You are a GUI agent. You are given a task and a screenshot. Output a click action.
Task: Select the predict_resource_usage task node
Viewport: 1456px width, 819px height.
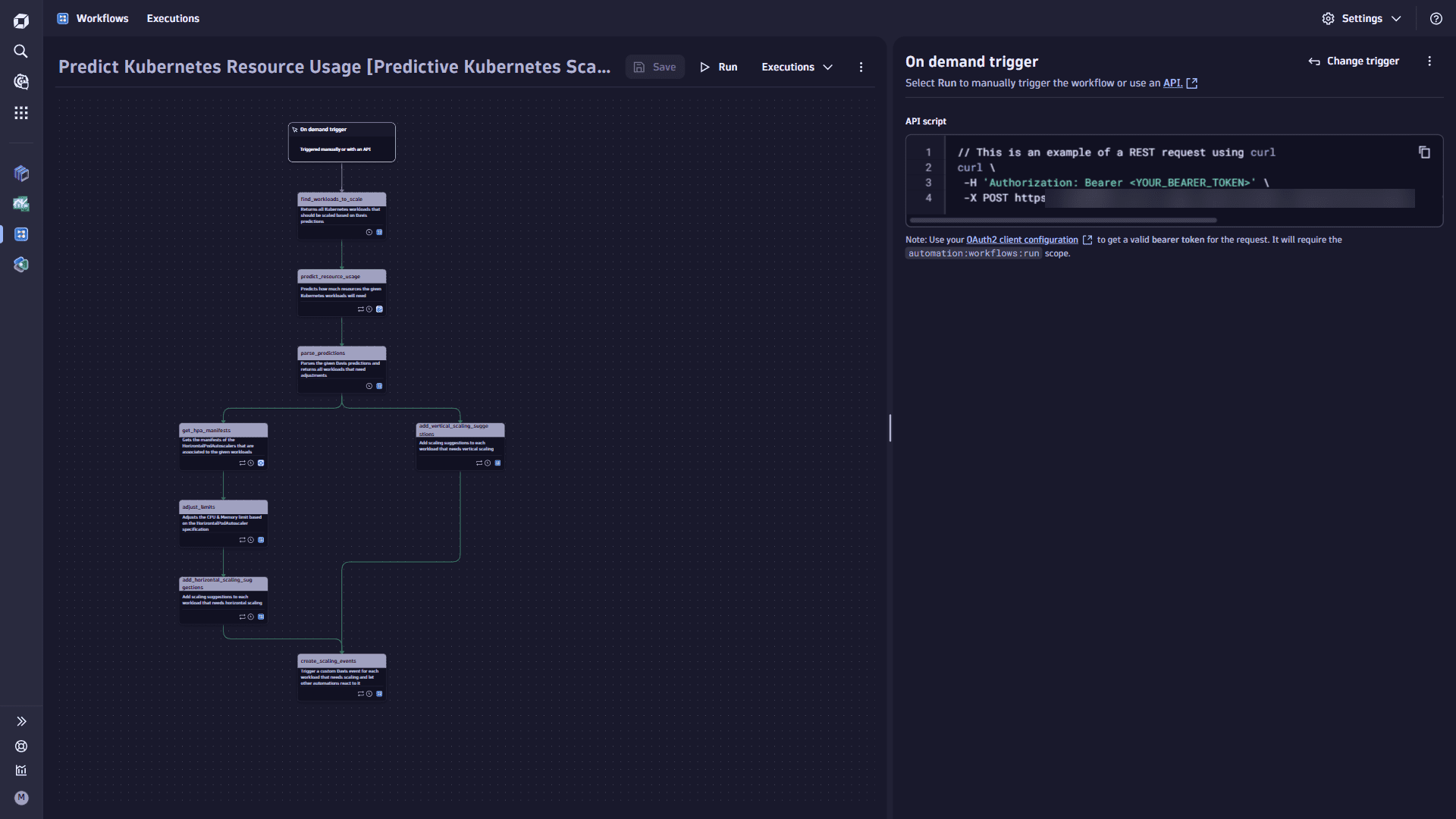pyautogui.click(x=342, y=293)
